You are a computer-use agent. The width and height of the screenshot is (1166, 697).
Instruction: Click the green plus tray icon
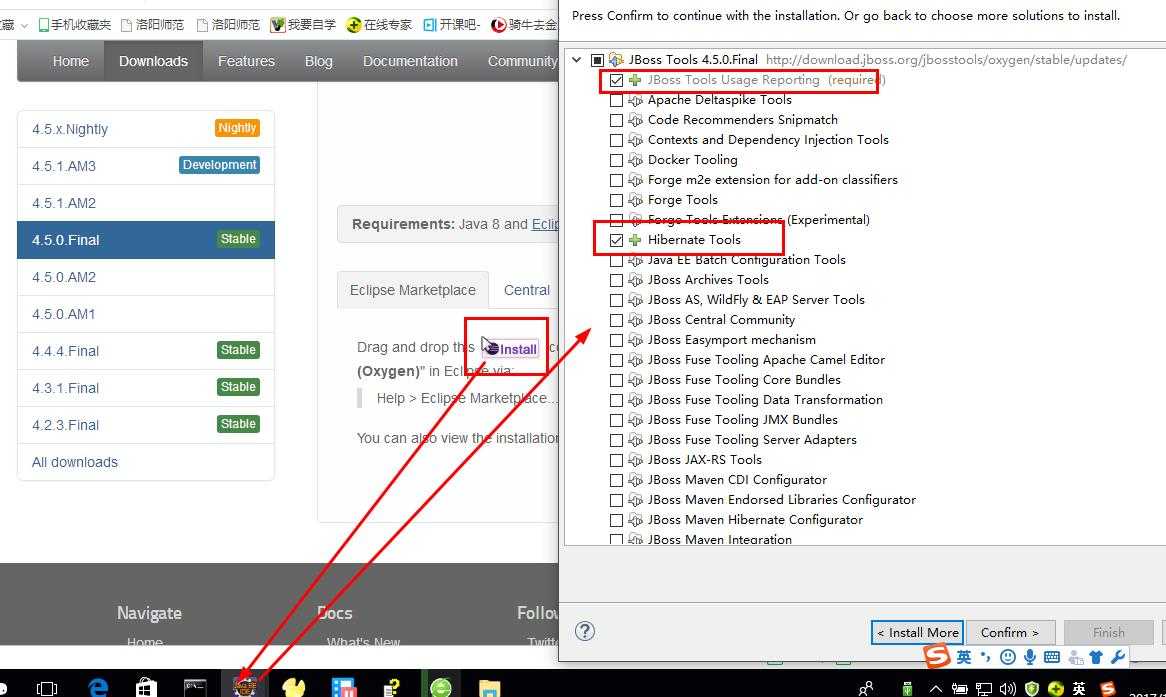click(x=1055, y=689)
